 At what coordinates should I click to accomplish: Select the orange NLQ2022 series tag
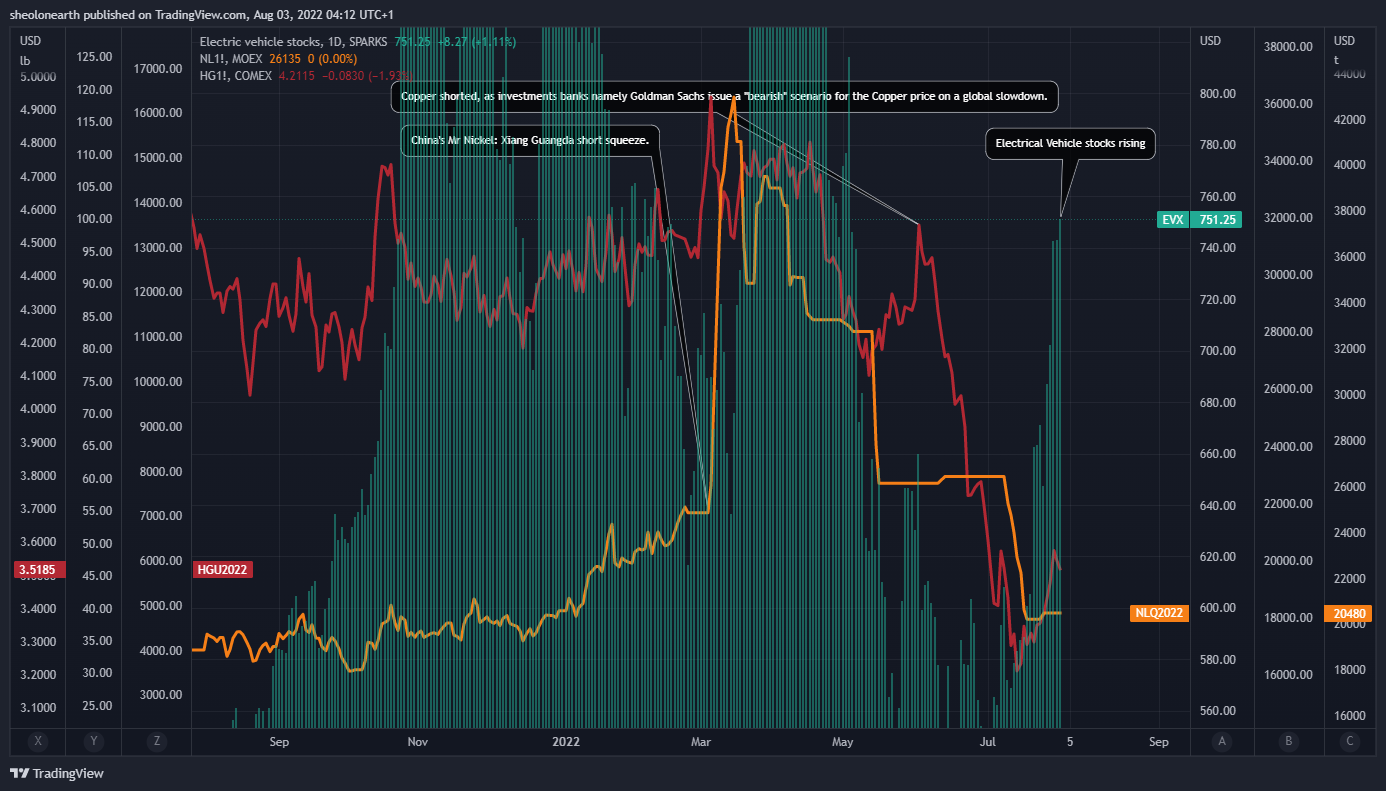coord(1159,613)
